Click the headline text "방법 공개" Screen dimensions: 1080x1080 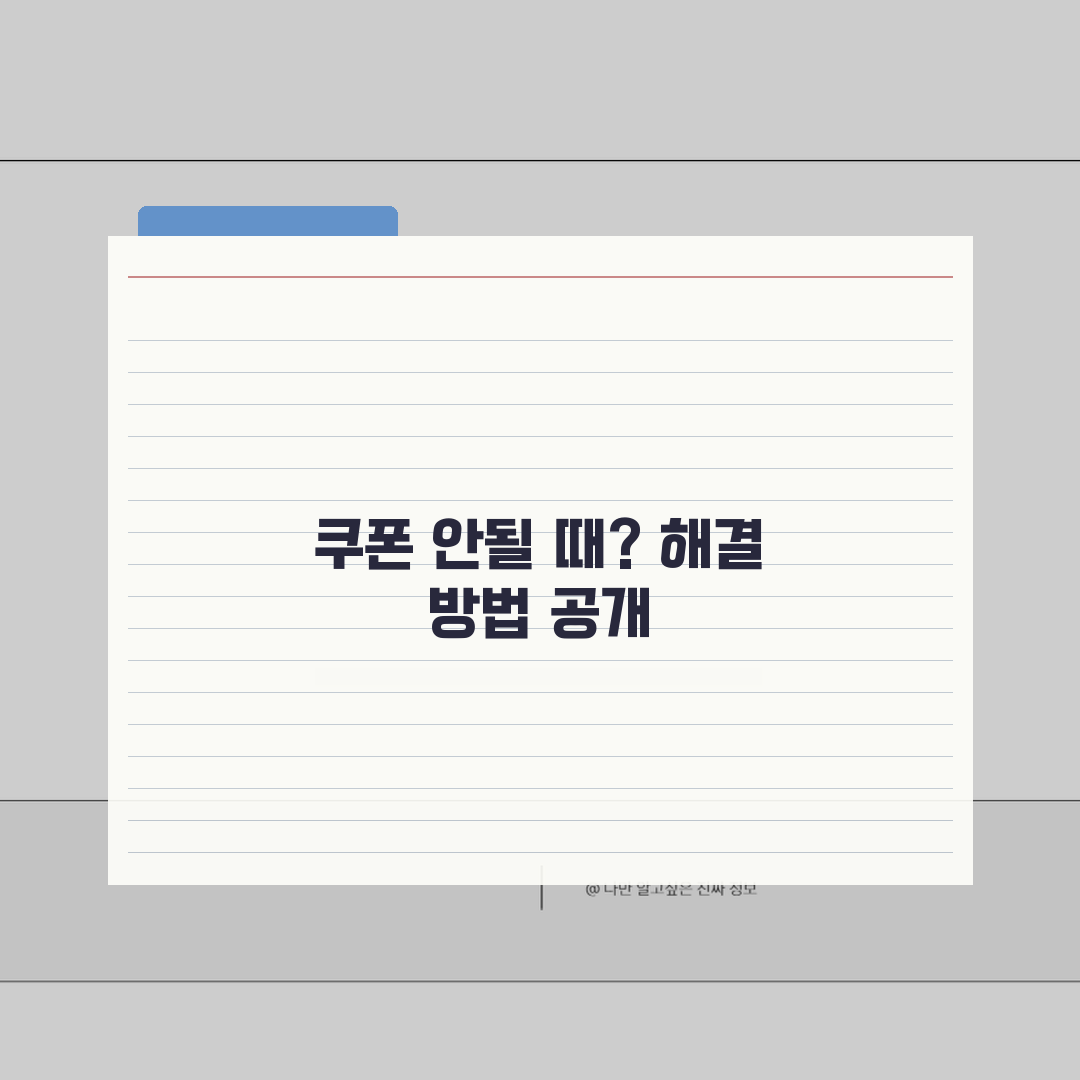pos(539,613)
